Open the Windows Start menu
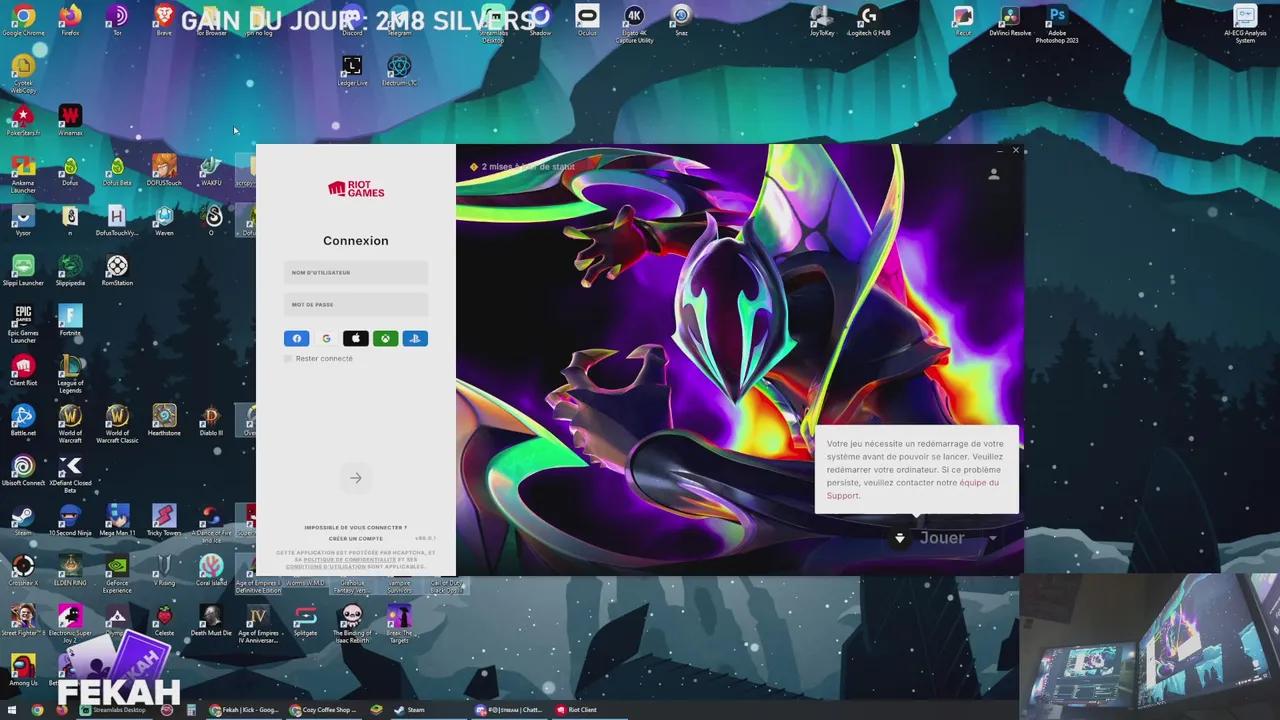 coord(13,710)
